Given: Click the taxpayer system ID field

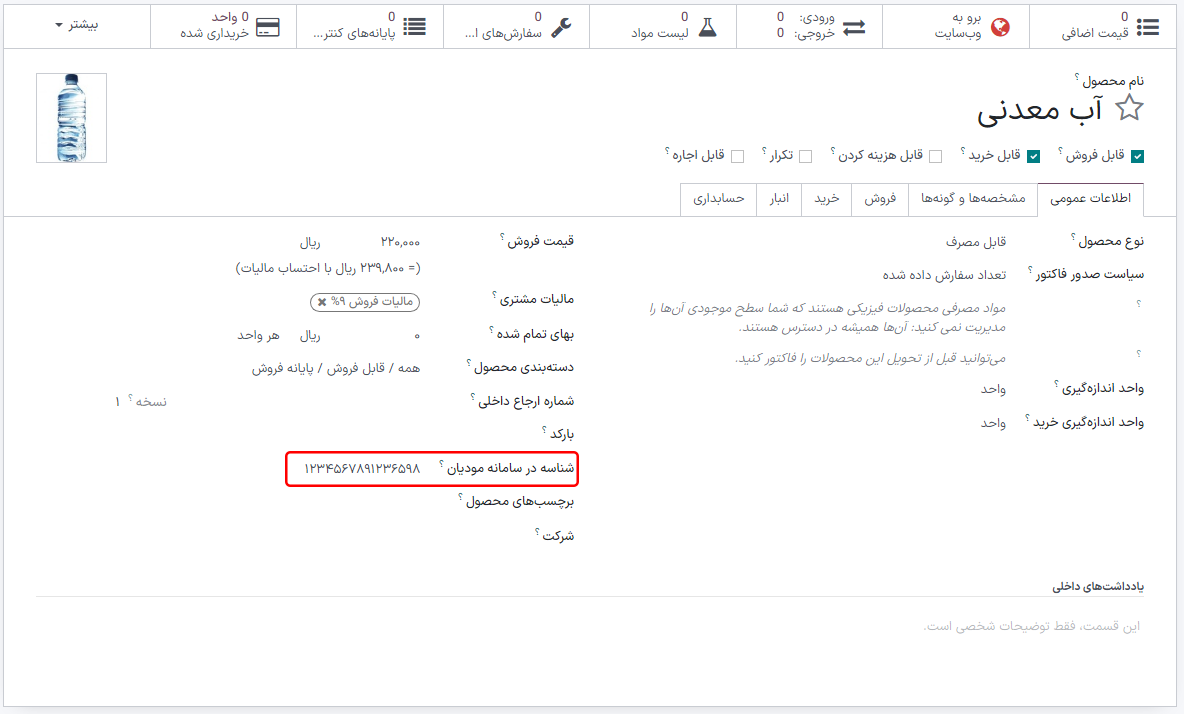Looking at the screenshot, I should [x=362, y=468].
